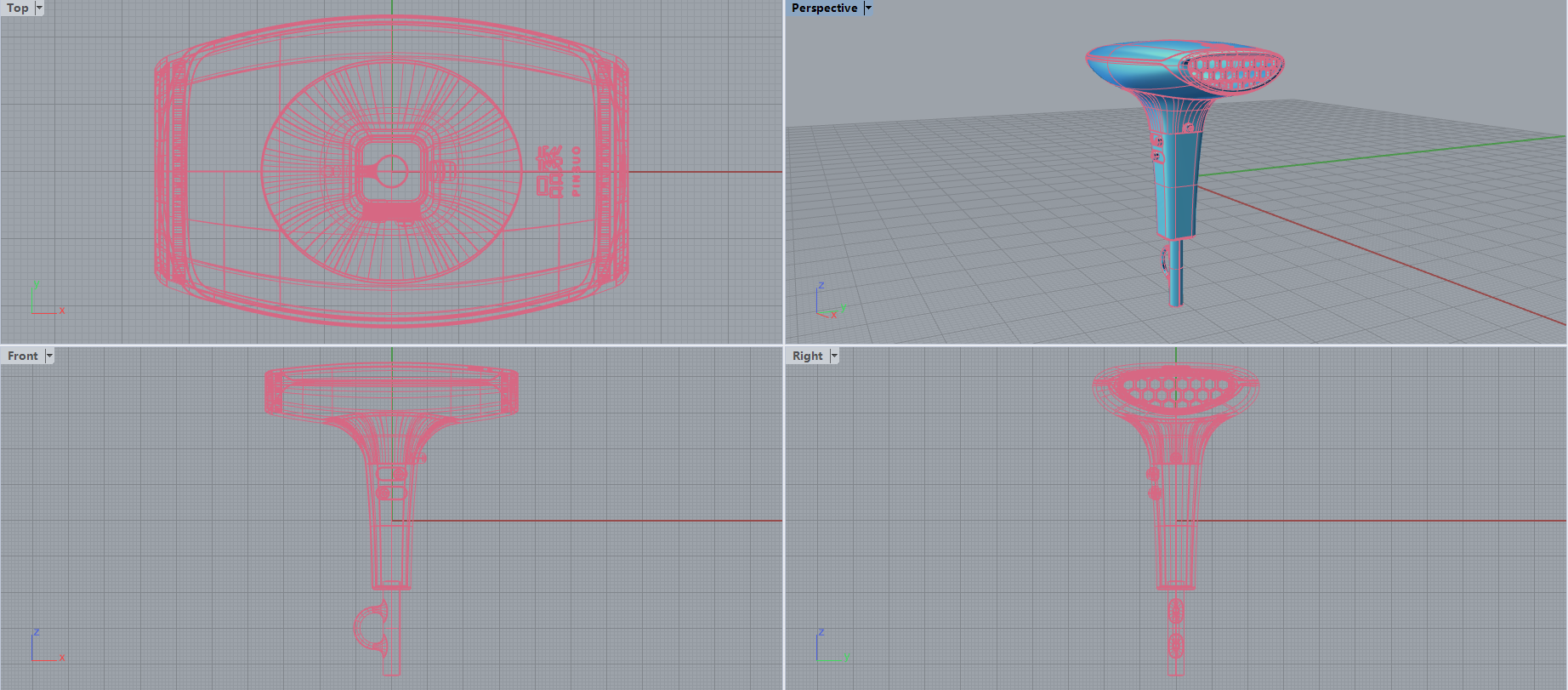Select the vent grille on shaded head in Perspective
Viewport: 1568px width, 690px height.
click(x=1231, y=70)
